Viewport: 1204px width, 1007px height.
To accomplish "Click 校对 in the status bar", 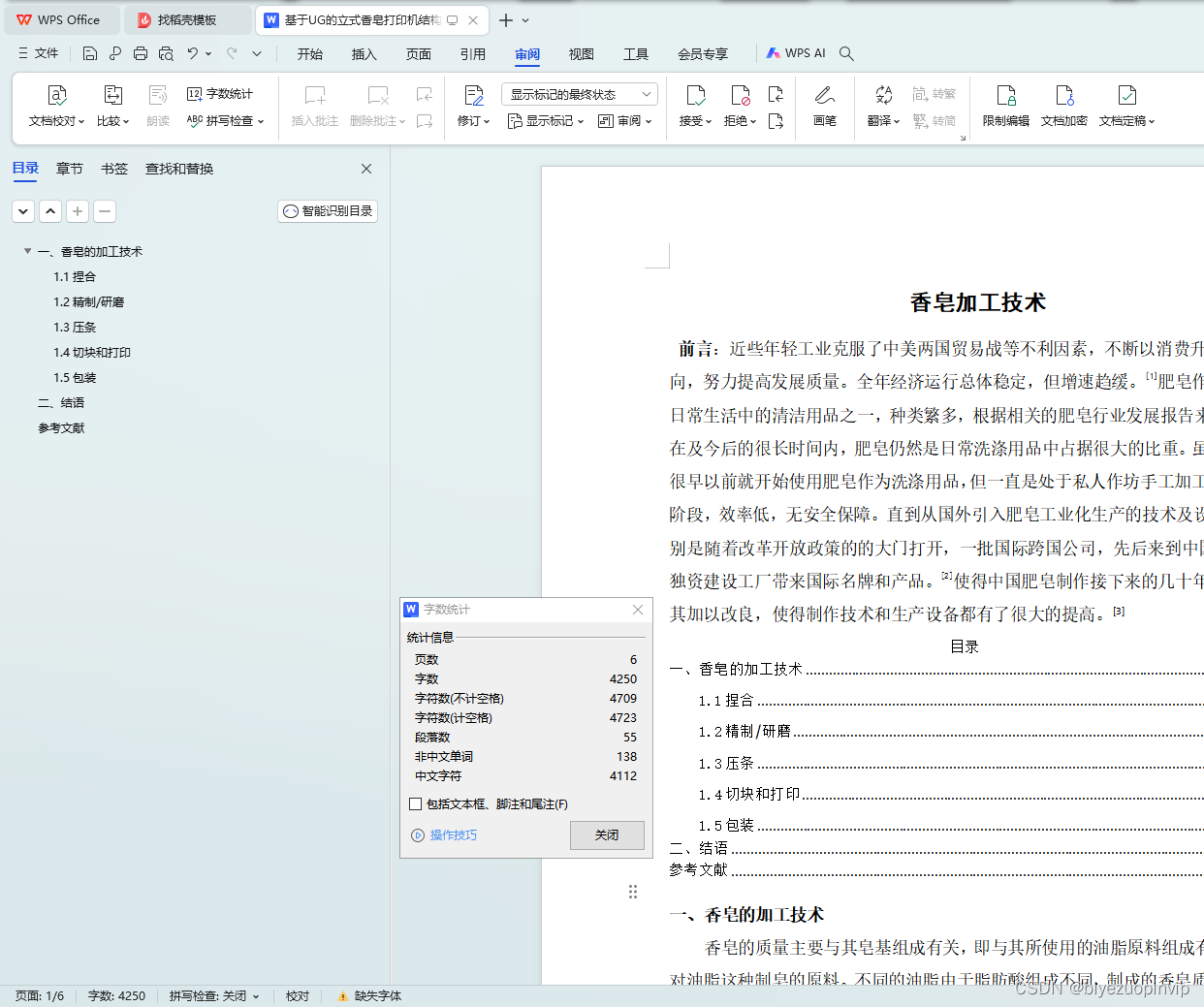I will coord(298,995).
